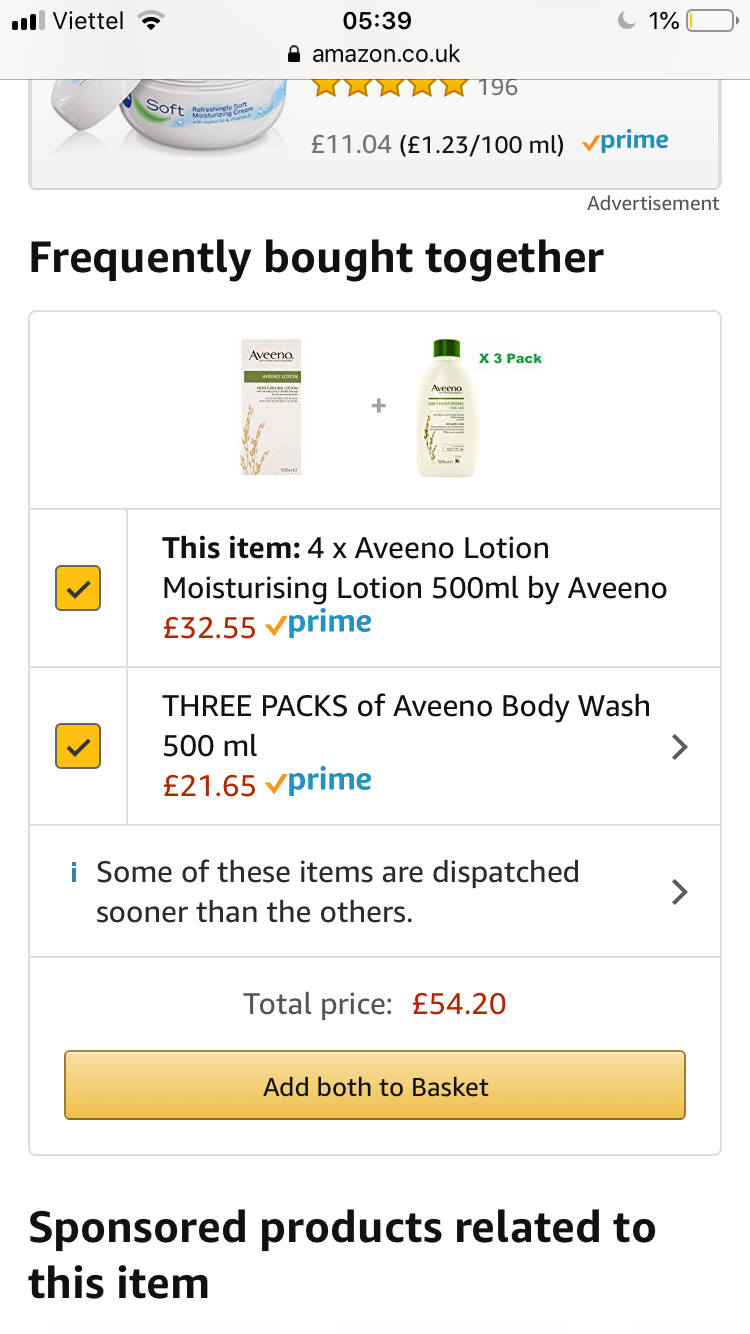This screenshot has width=750, height=1334.
Task: Tap the amazon.co.uk address bar
Action: (375, 54)
